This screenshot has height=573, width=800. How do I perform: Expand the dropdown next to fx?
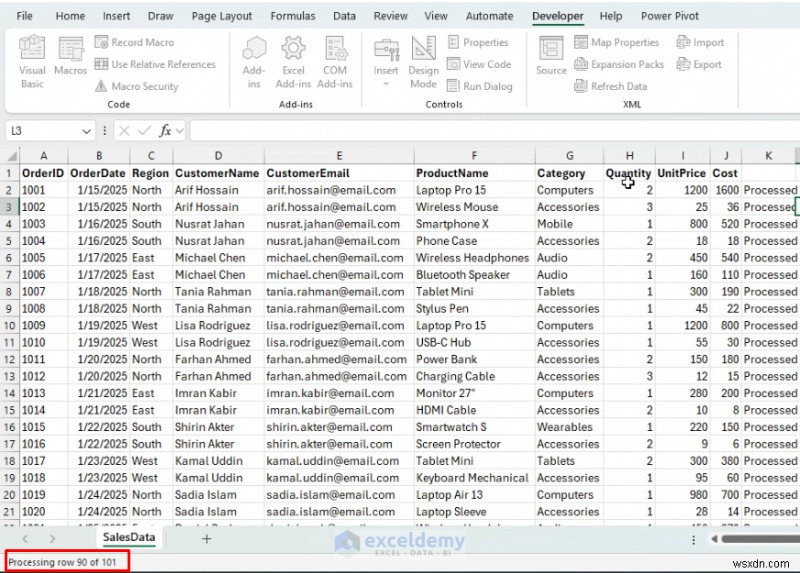click(180, 131)
